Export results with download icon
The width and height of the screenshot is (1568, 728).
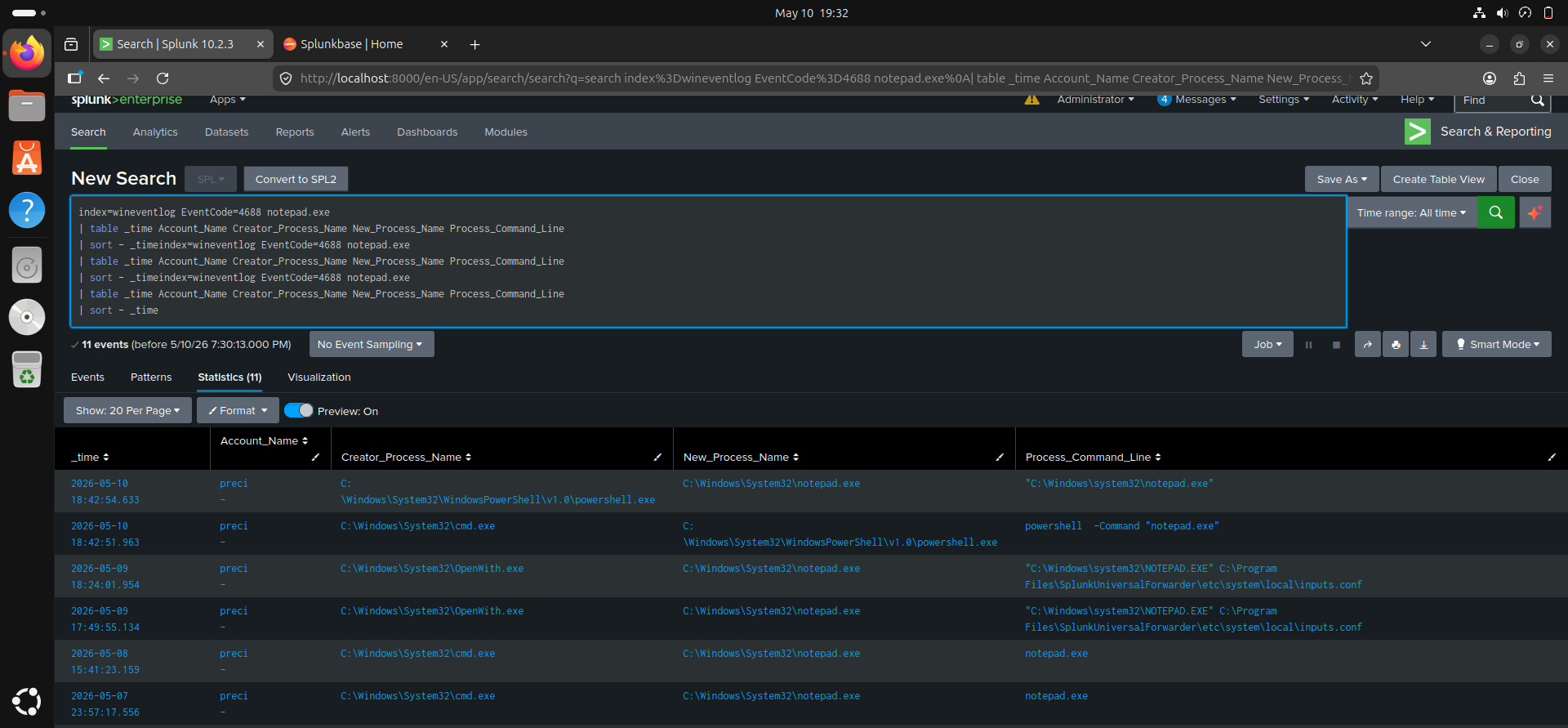pyautogui.click(x=1423, y=345)
